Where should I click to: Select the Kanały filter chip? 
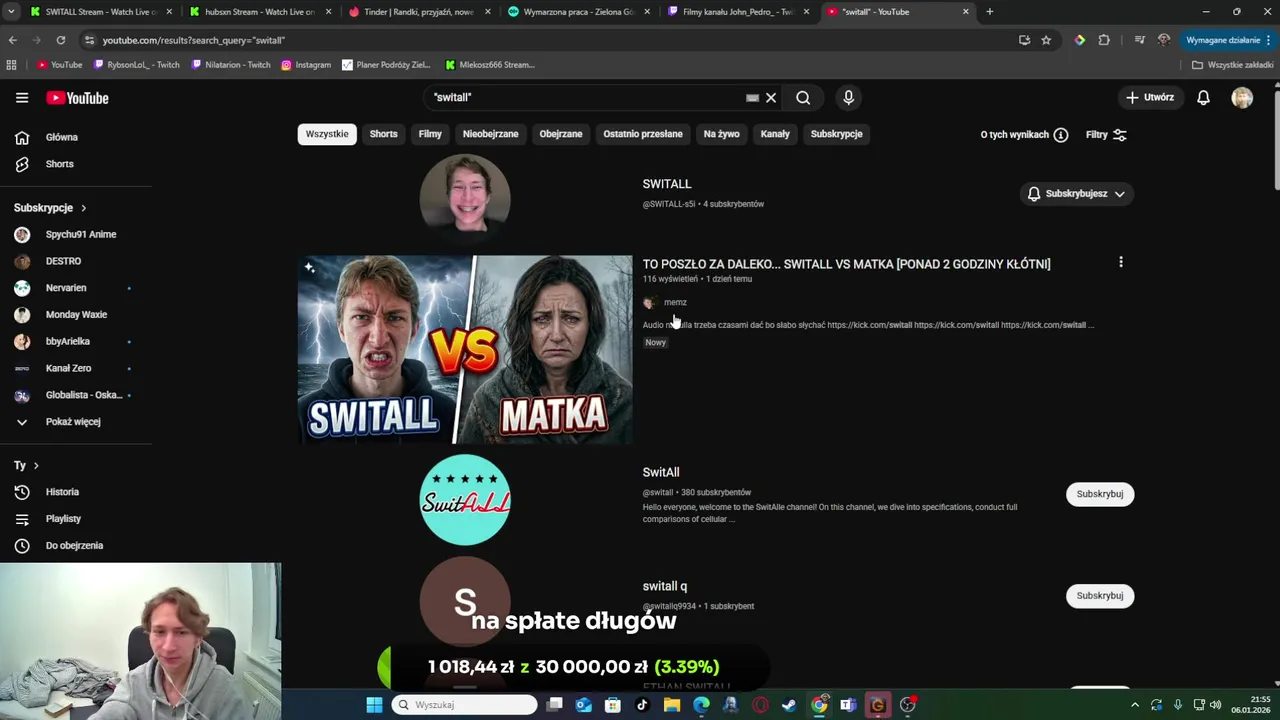(x=775, y=134)
